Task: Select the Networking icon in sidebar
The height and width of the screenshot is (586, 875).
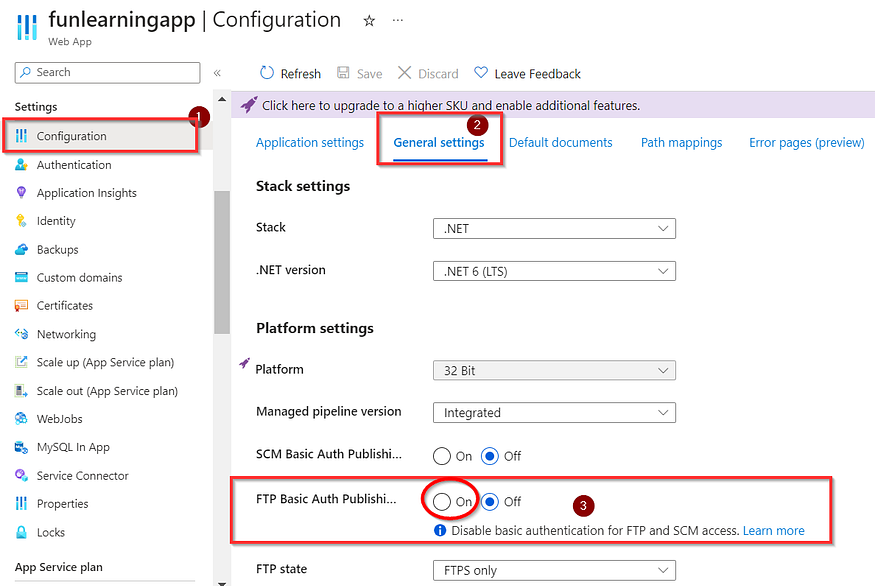Action: (x=20, y=333)
